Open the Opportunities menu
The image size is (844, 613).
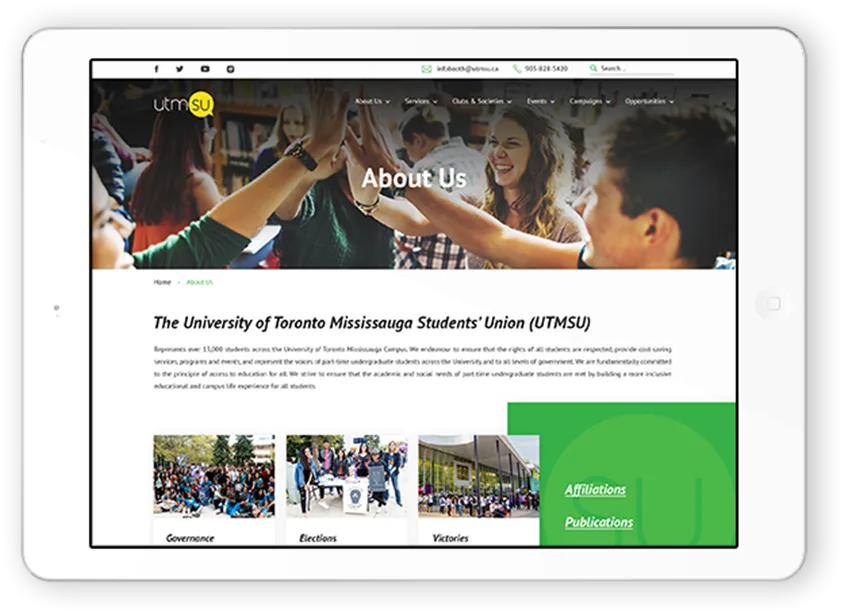(645, 101)
